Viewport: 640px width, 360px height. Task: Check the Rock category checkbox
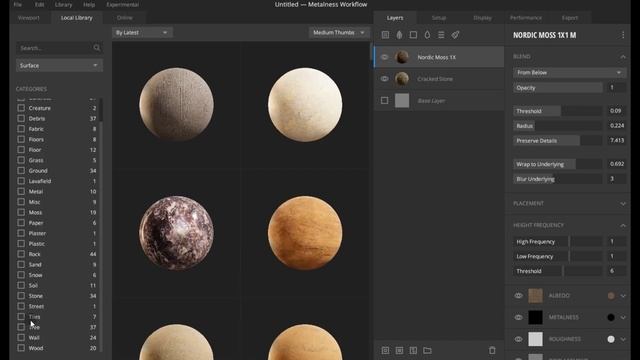tap(21, 254)
